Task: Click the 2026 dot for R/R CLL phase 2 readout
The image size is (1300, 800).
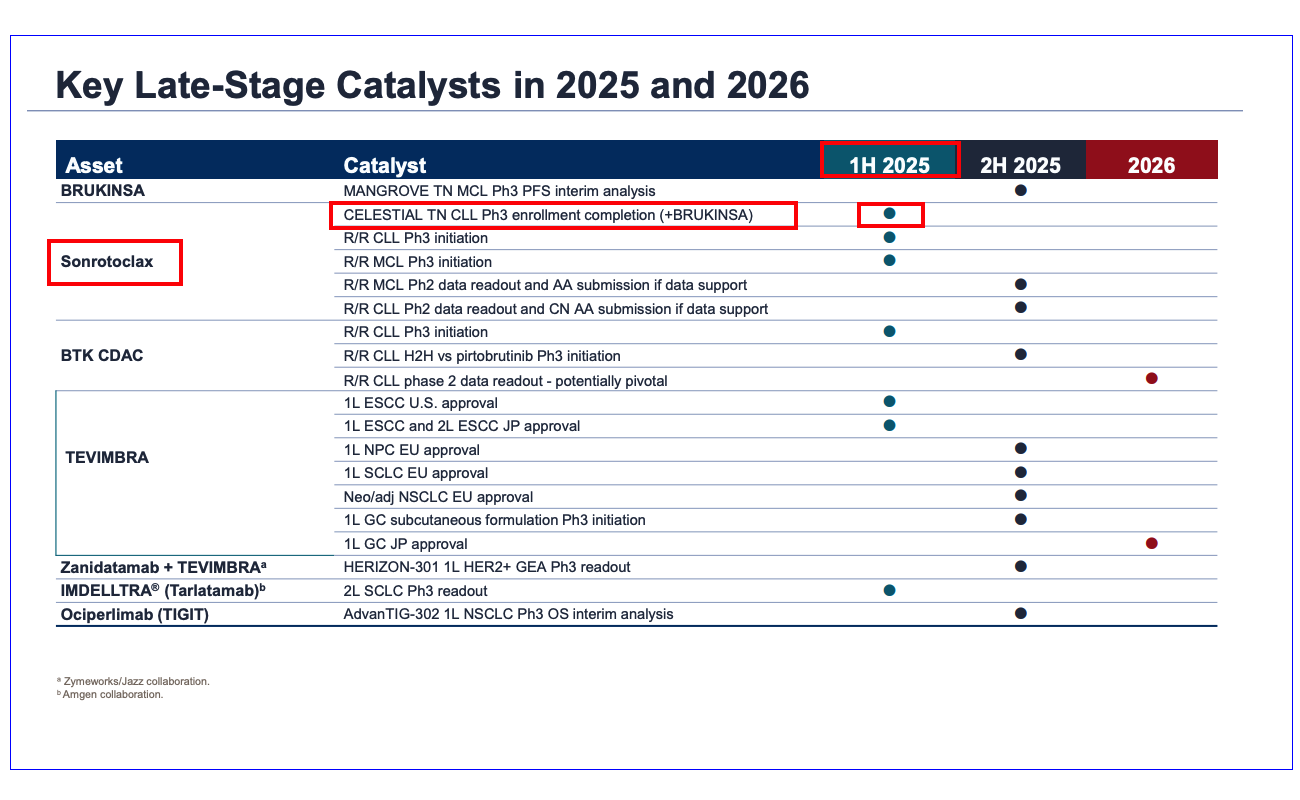Action: point(1152,379)
